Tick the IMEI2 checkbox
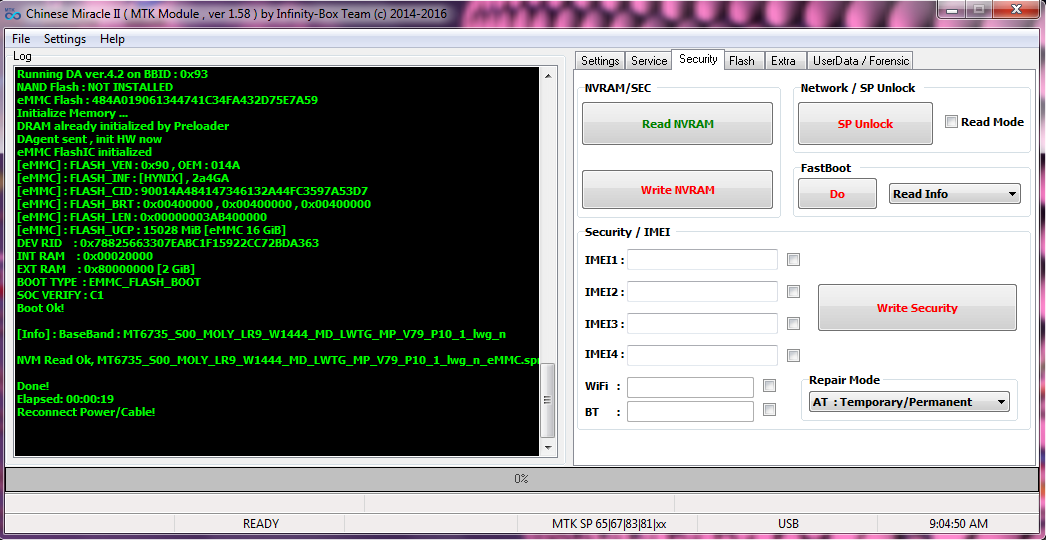This screenshot has height=540, width=1046. (x=793, y=292)
